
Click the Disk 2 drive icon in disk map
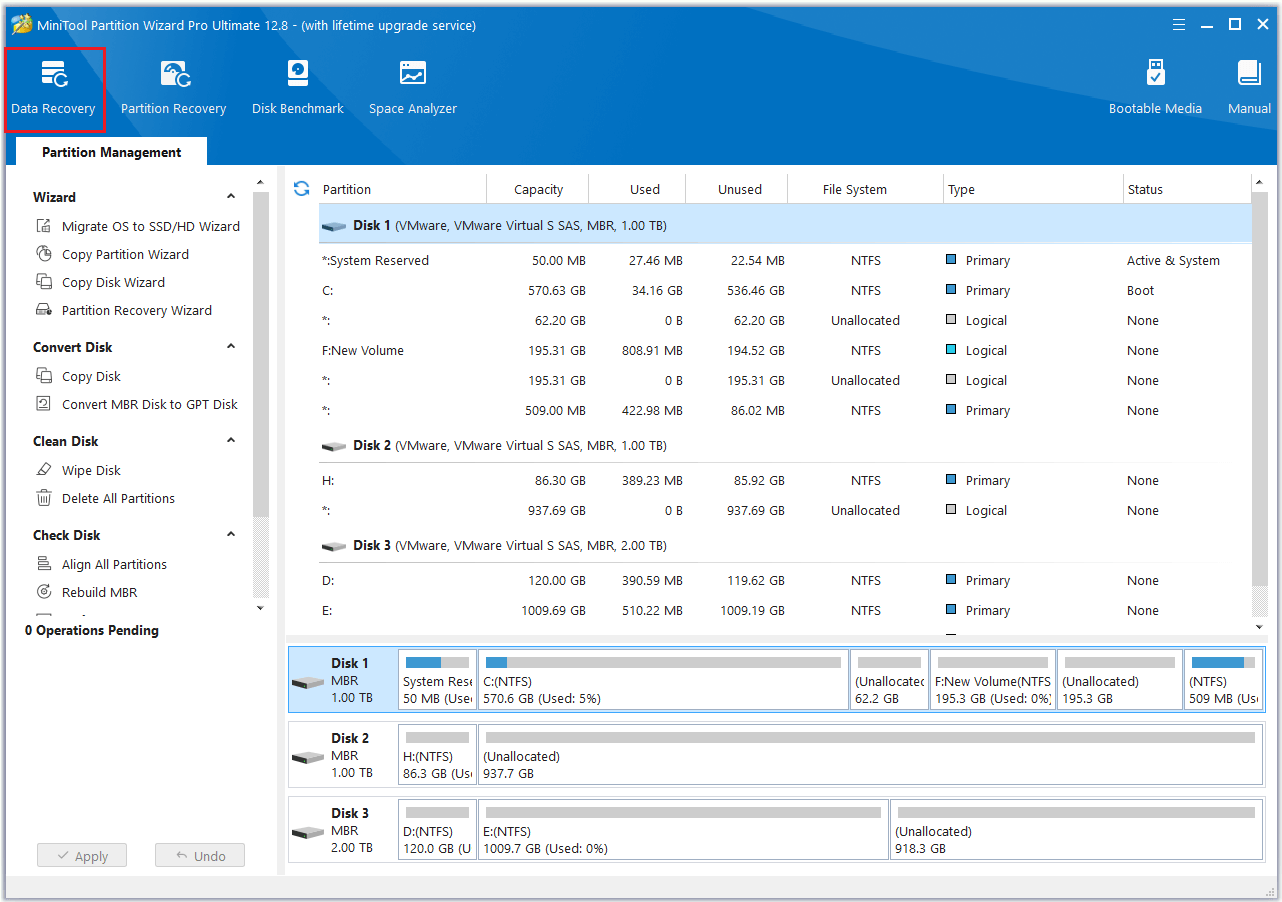[308, 757]
